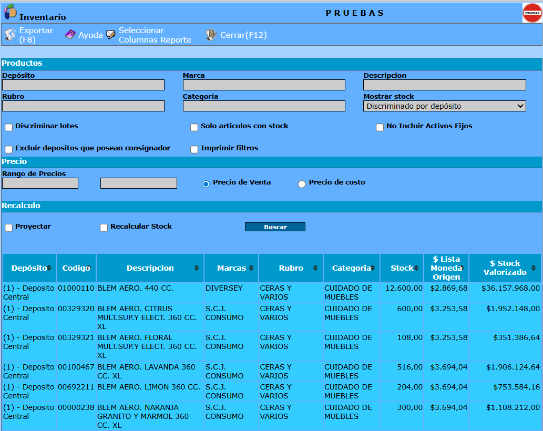Click the Descripcion filter input field

tap(444, 85)
